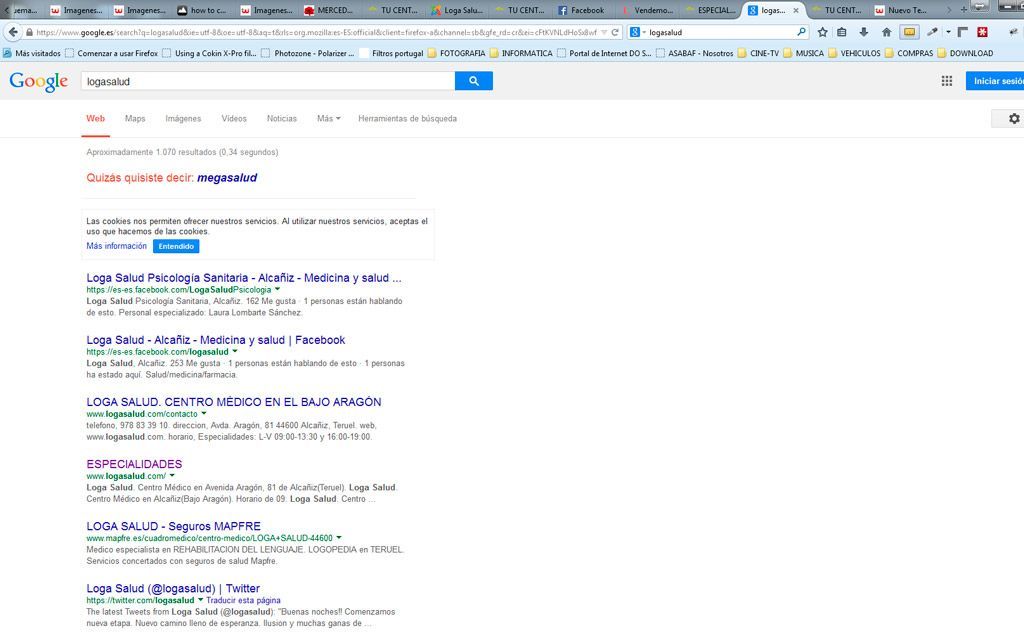1024x639 pixels.
Task: Switch to the Facebook browser tab
Action: (x=581, y=10)
